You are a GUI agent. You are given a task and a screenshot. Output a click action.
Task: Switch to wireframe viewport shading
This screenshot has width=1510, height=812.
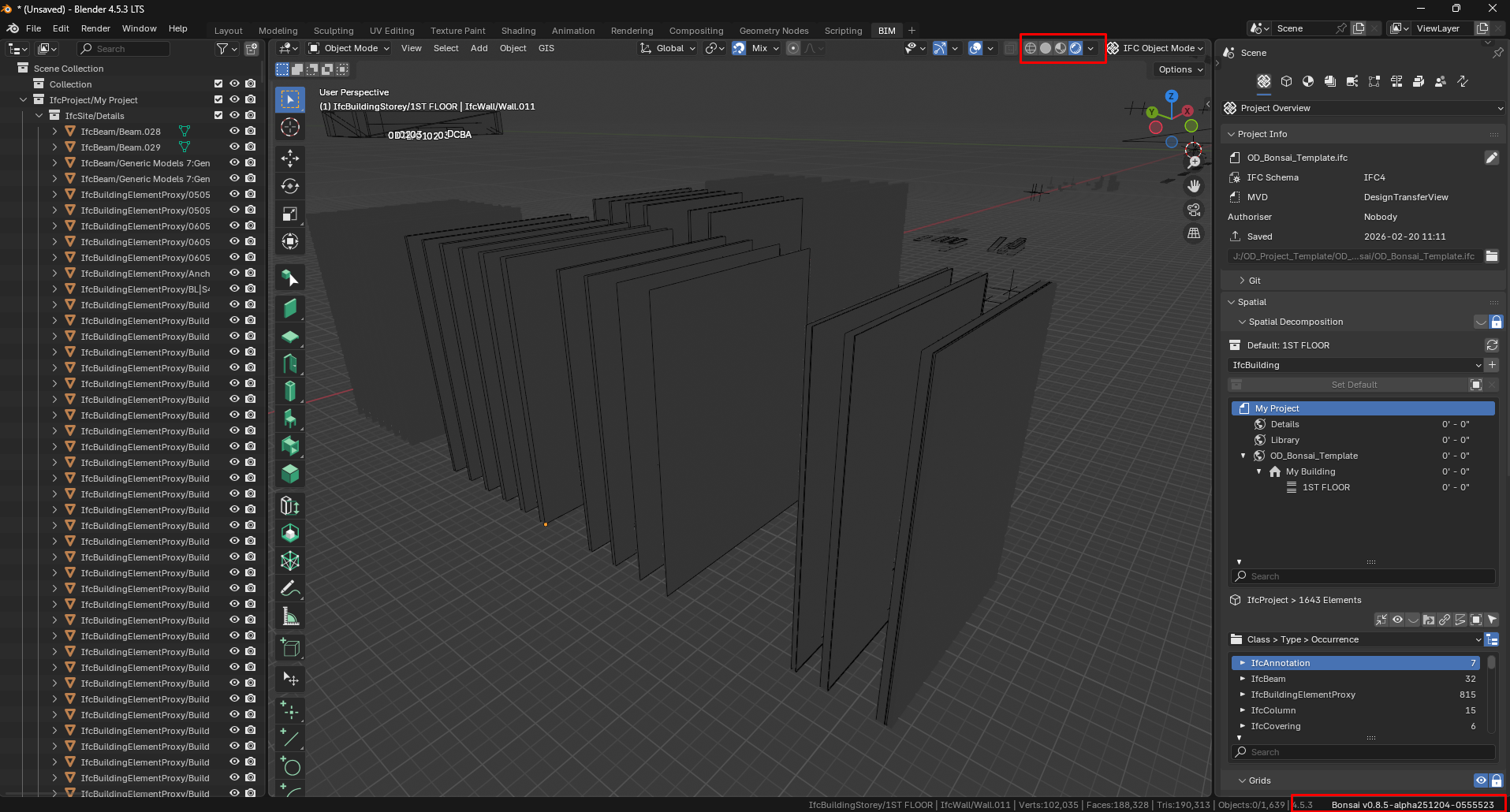pyautogui.click(x=1031, y=48)
